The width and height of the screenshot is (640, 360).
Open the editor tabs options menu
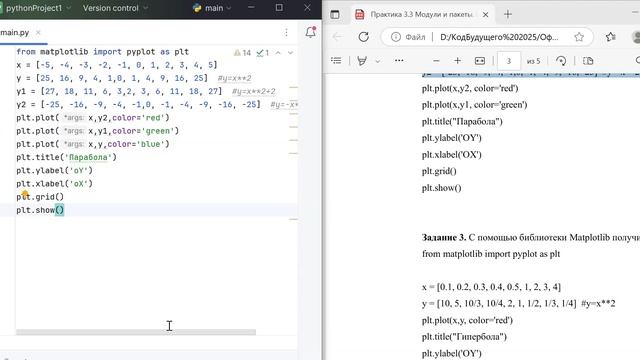tap(287, 33)
